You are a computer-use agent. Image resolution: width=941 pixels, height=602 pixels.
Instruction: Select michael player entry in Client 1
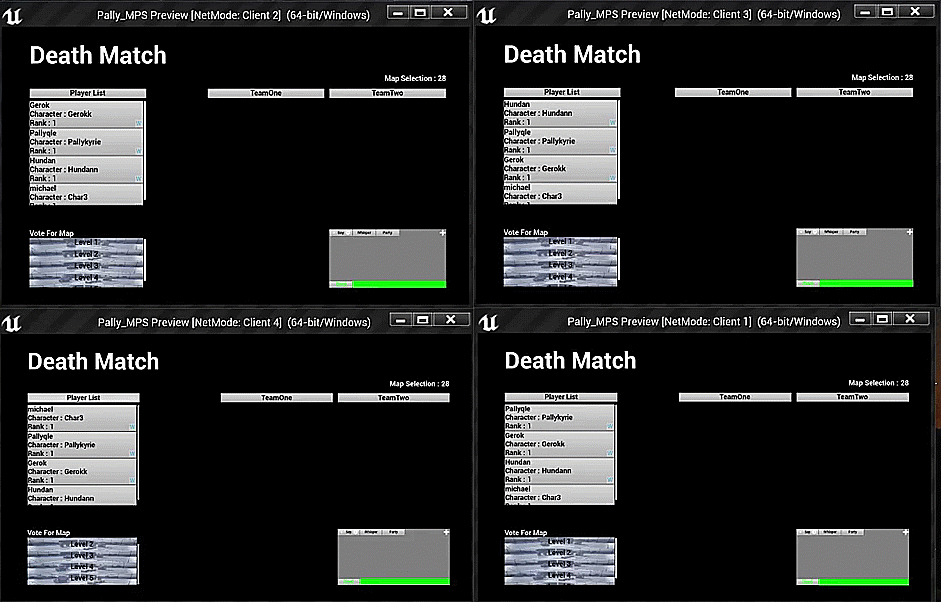559,495
